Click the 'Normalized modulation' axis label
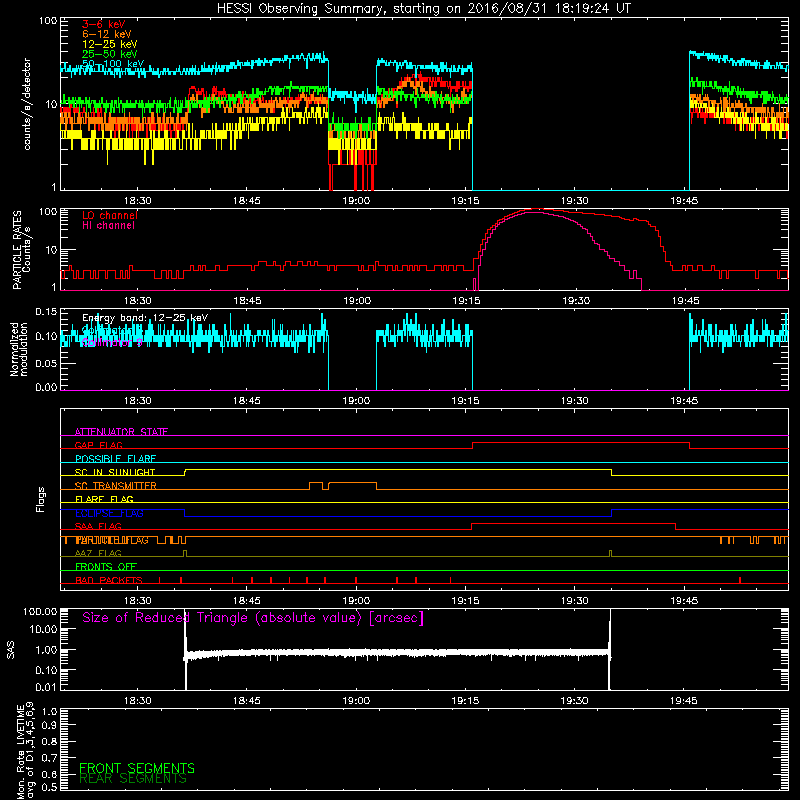The image size is (800, 800). point(19,349)
